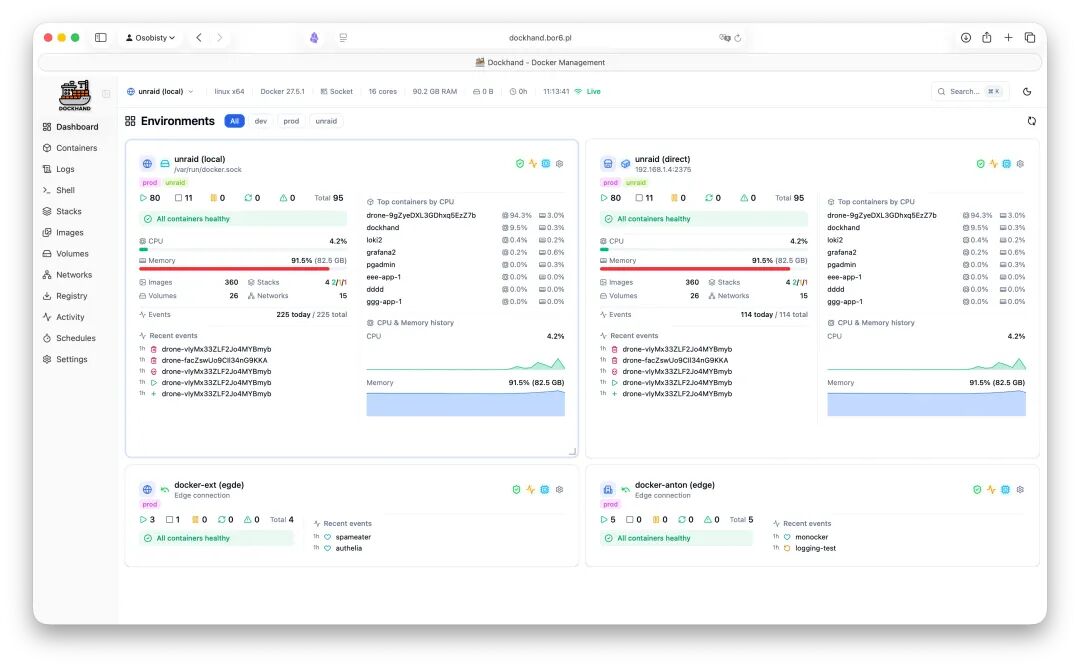Viewport: 1080px width, 668px height.
Task: Click shield icon on docker-ext card
Action: pyautogui.click(x=516, y=490)
